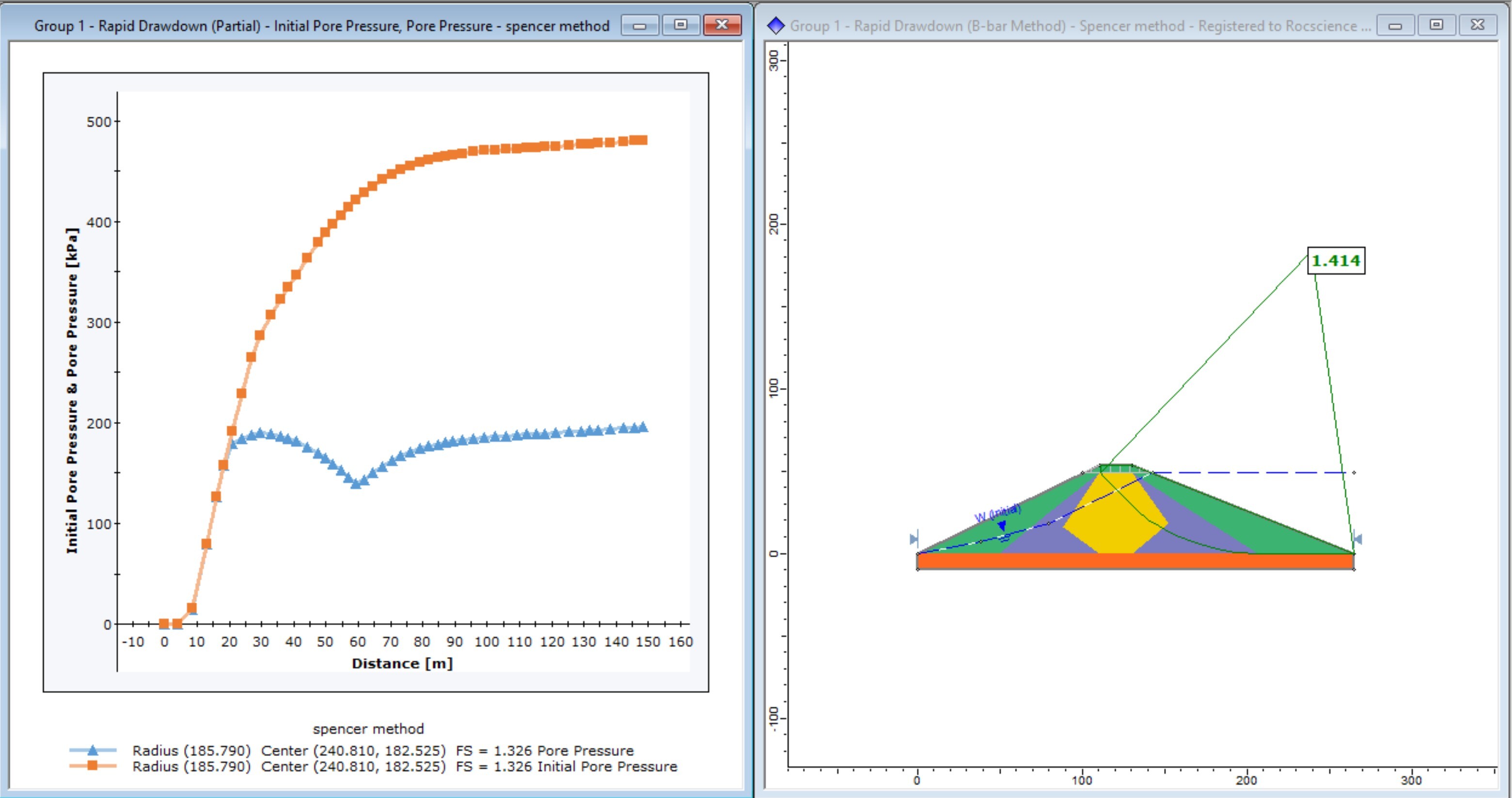
Task: Minimize the Initial Pore Pressure chart window
Action: 640,26
